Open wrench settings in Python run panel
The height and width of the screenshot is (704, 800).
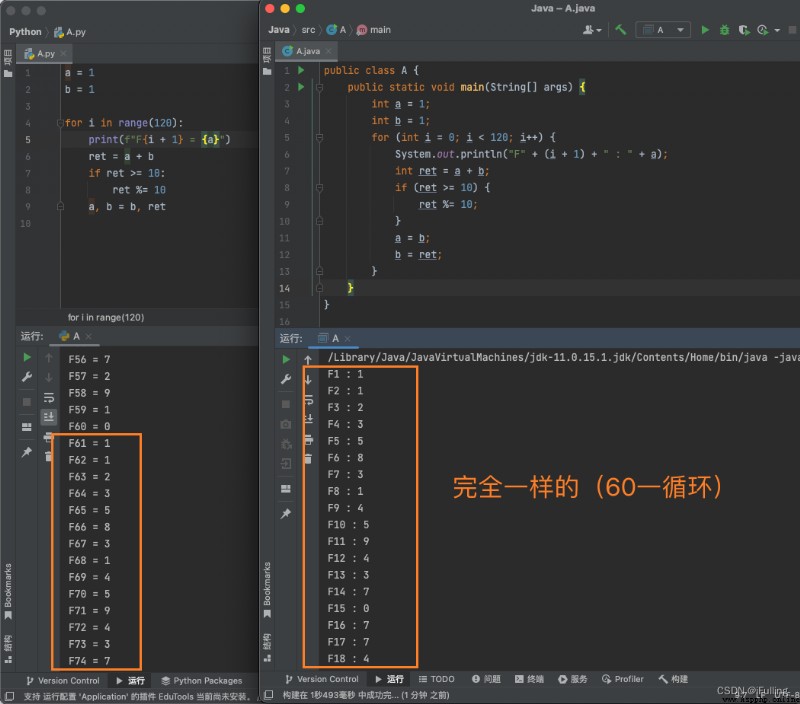tap(27, 377)
